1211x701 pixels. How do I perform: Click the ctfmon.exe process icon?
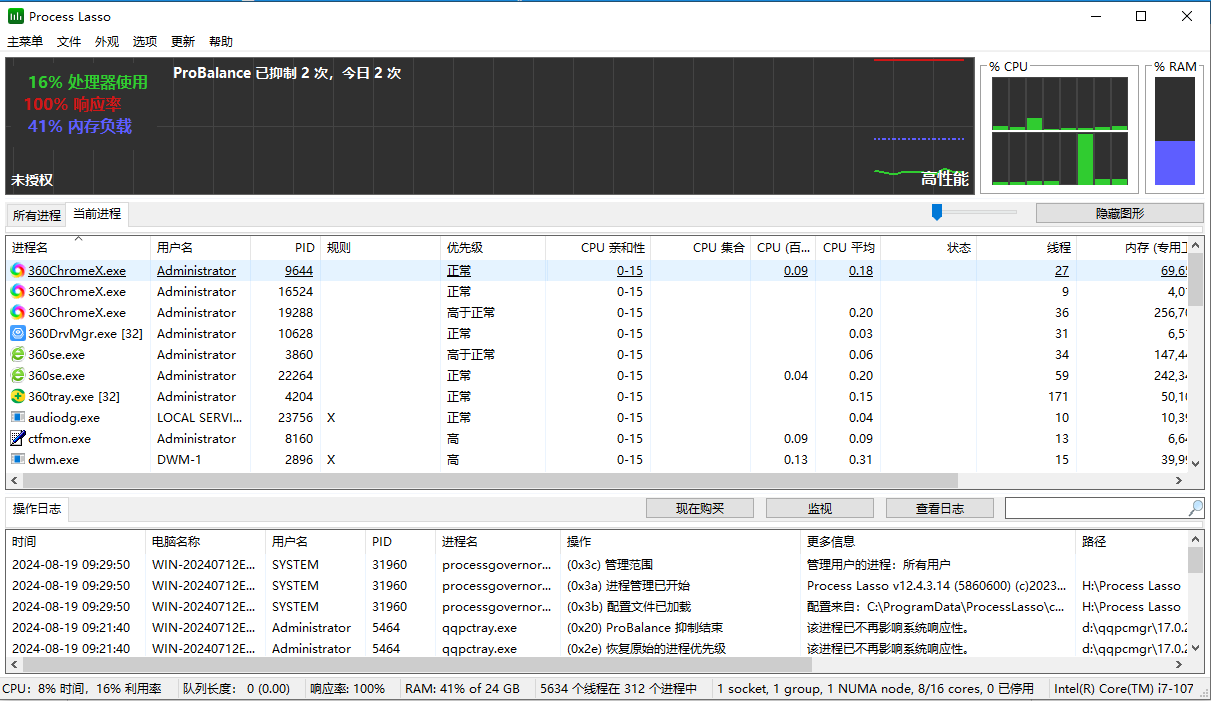click(16, 438)
